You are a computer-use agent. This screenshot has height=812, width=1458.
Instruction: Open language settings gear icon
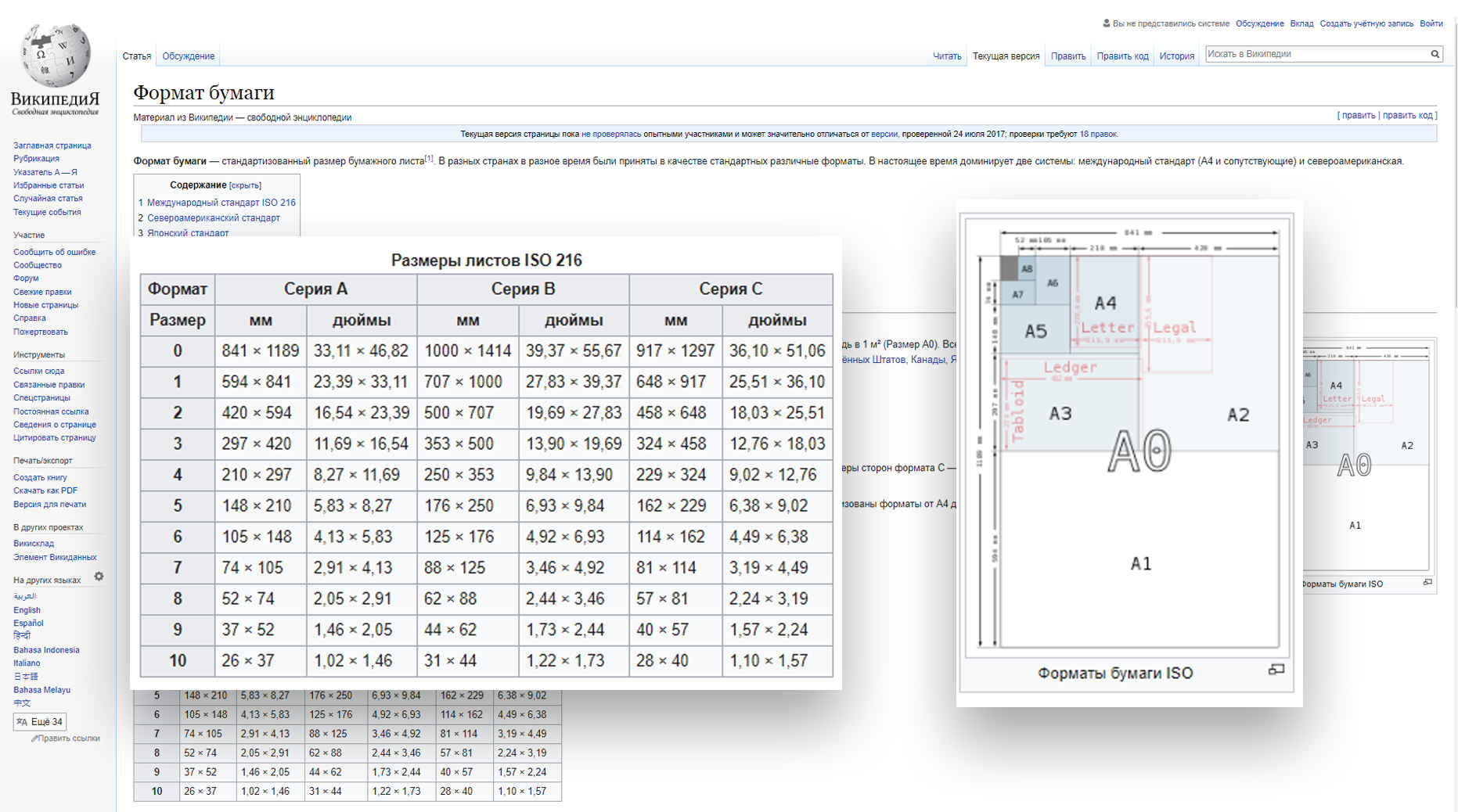[99, 577]
